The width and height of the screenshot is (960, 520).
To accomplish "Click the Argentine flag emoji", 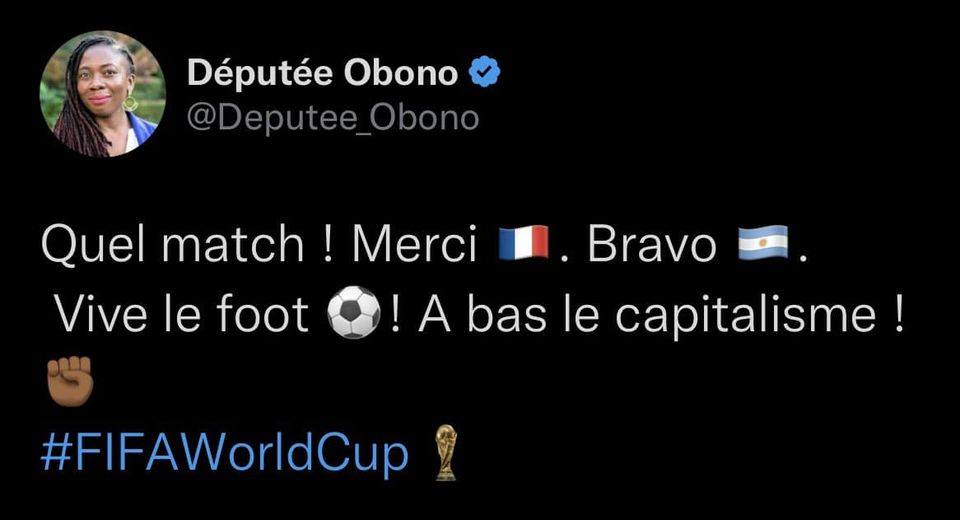I will pyautogui.click(x=762, y=245).
